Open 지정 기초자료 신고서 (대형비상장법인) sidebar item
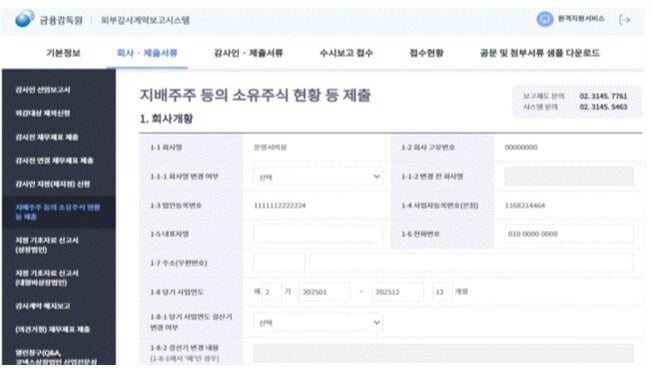This screenshot has width=653, height=368. pos(47,278)
